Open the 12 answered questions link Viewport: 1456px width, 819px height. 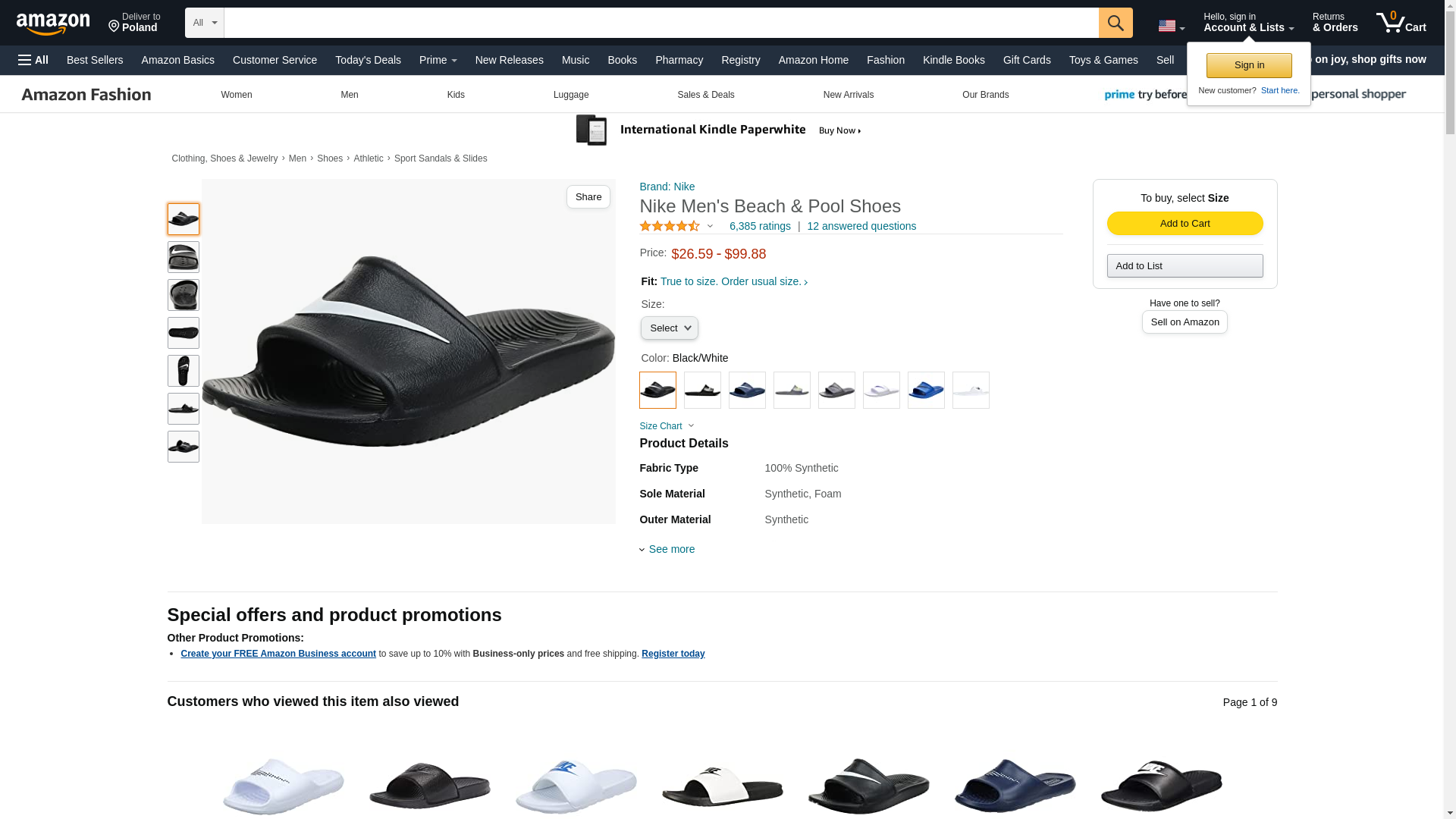pyautogui.click(x=861, y=226)
